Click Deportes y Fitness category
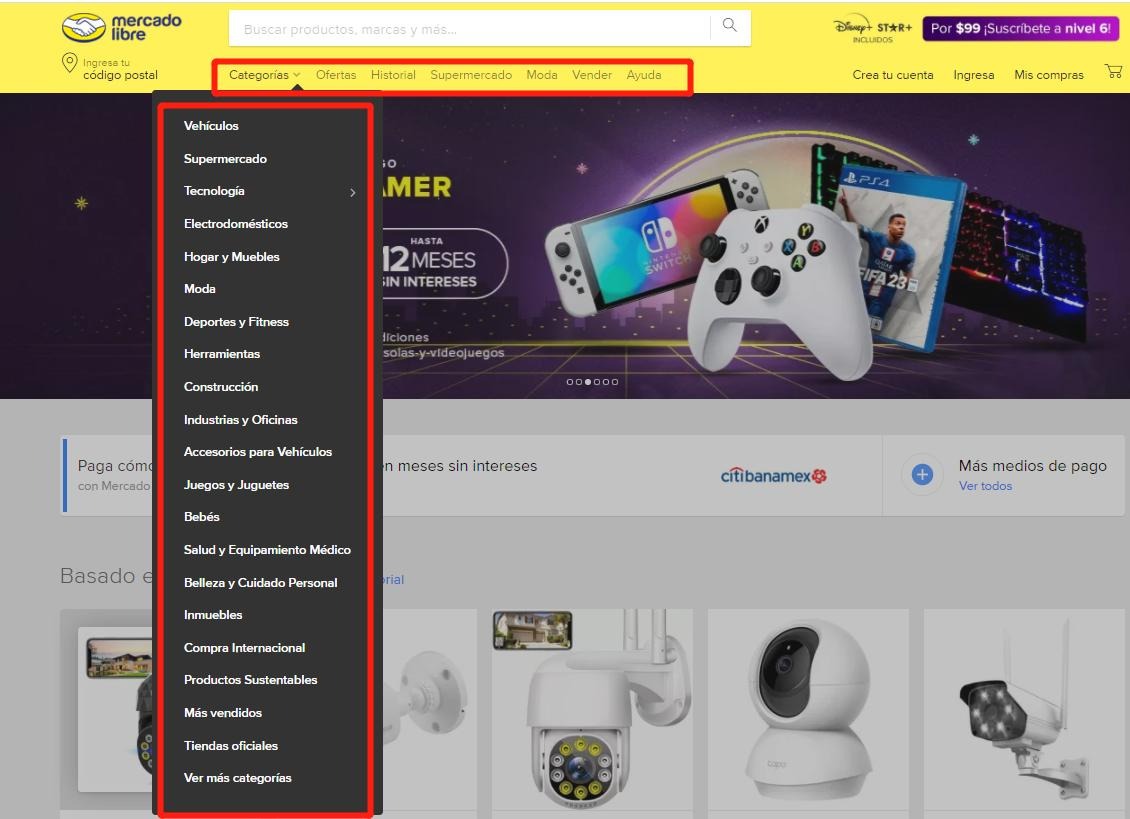 click(236, 322)
